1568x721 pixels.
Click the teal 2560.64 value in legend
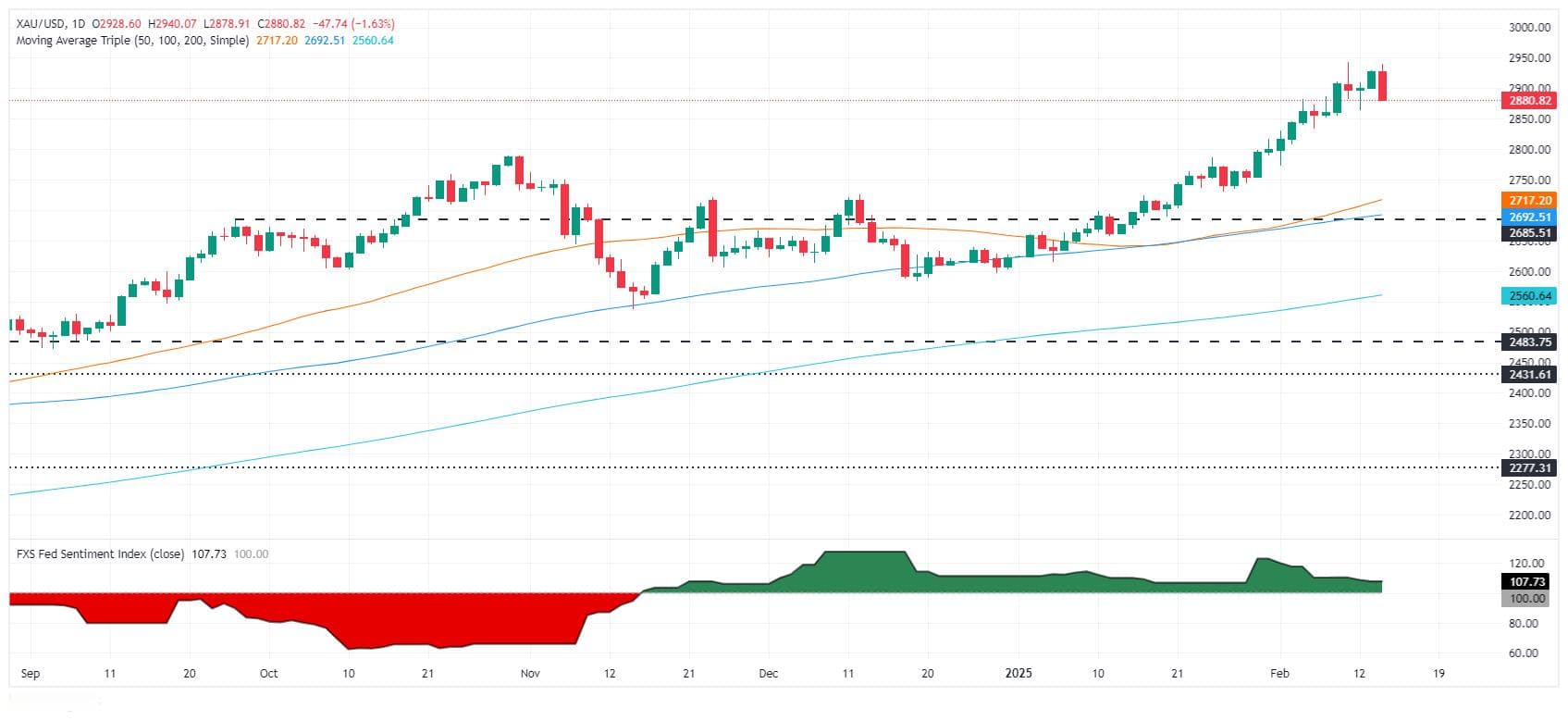coord(373,41)
